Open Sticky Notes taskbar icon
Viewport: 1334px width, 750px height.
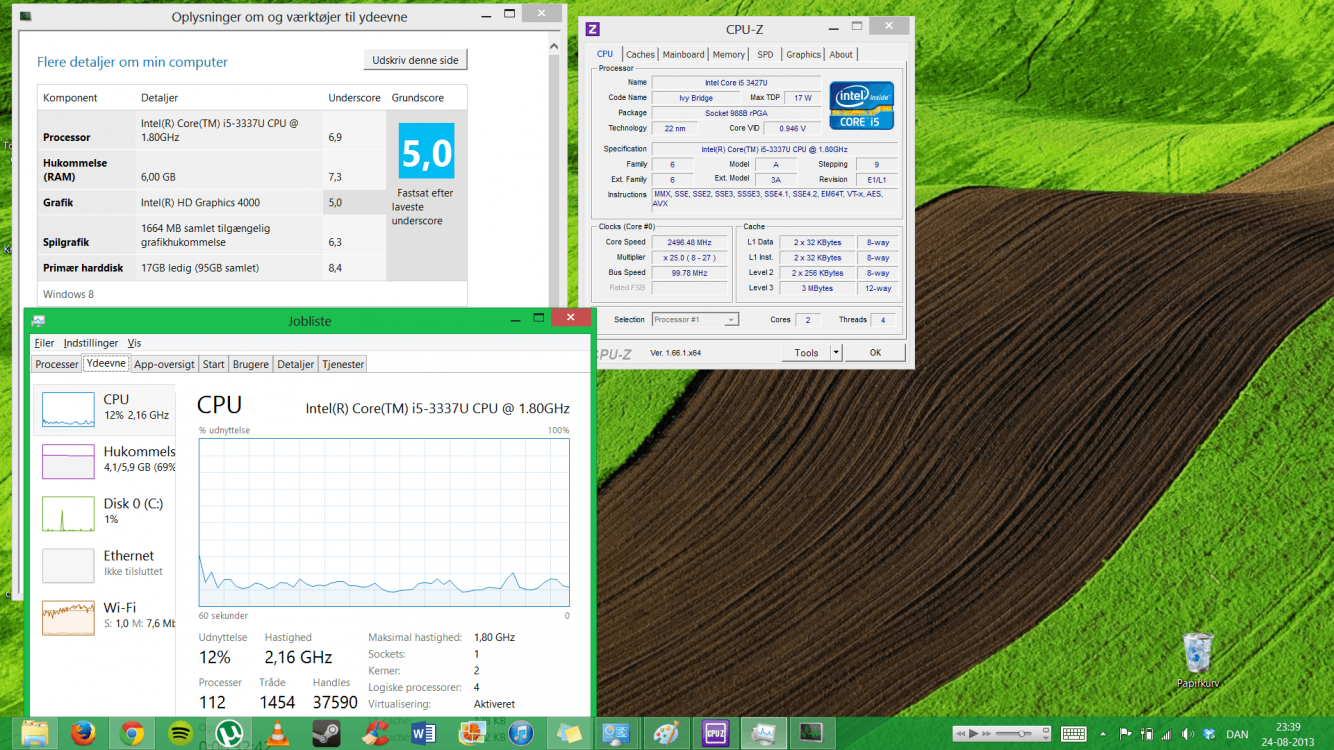[x=569, y=734]
